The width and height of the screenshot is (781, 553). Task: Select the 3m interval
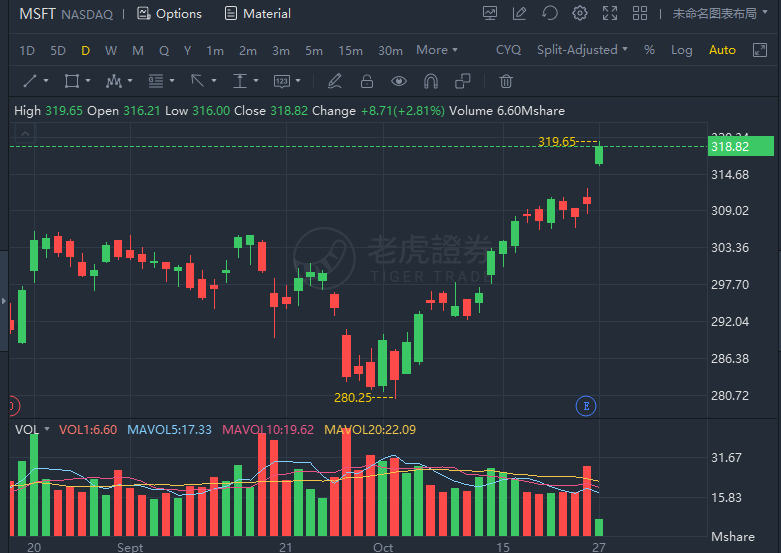pos(281,50)
